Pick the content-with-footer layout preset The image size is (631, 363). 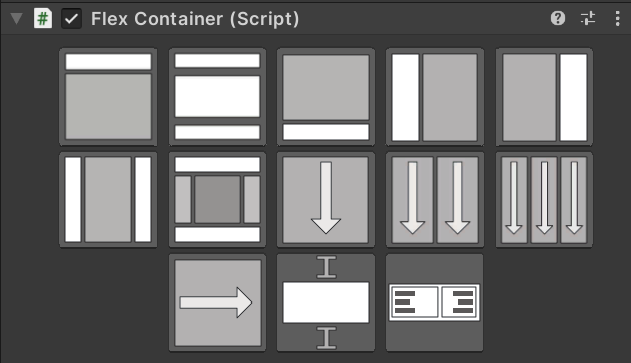326,97
